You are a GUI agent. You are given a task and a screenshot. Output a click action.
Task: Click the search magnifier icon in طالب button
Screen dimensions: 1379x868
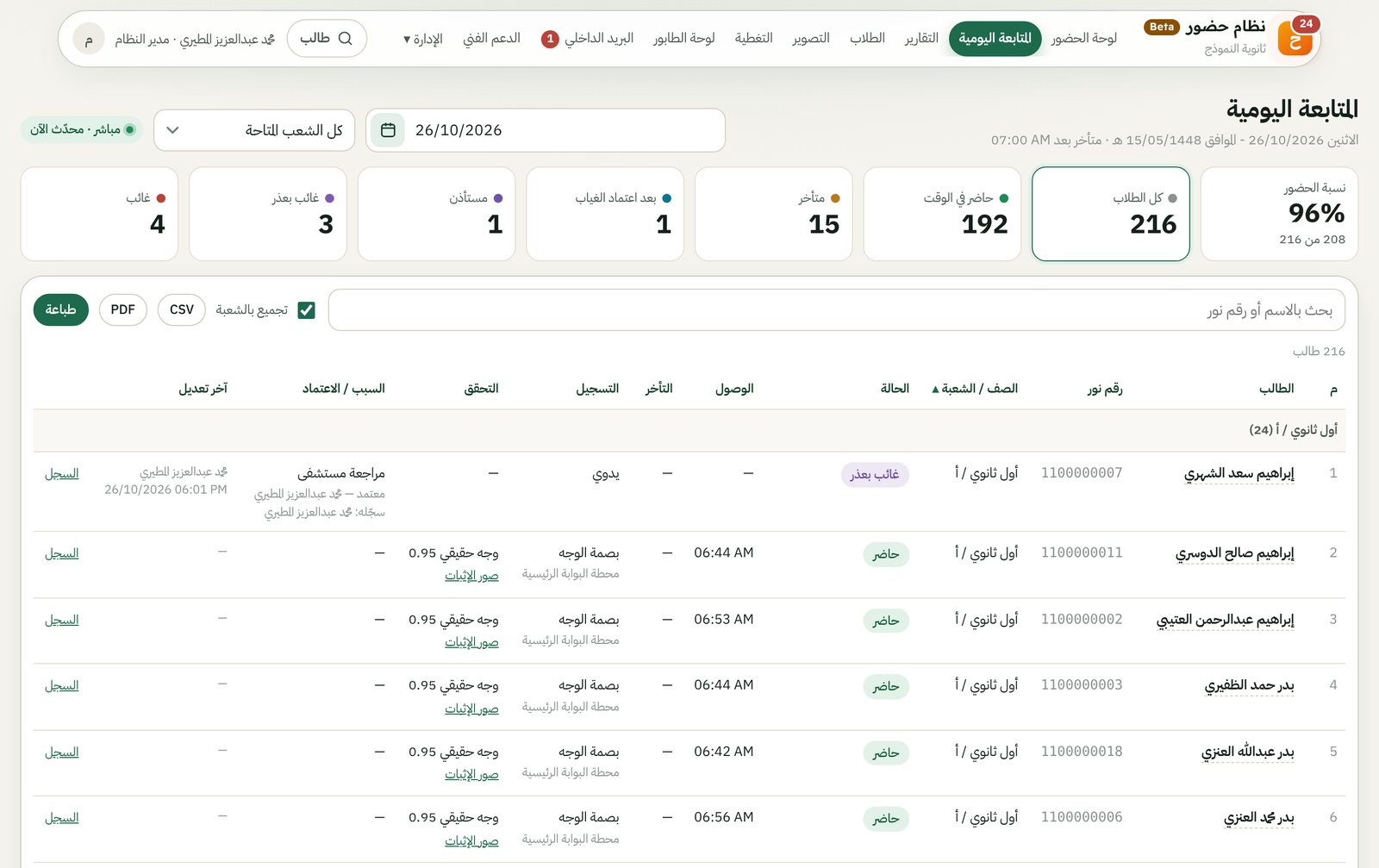coord(346,39)
